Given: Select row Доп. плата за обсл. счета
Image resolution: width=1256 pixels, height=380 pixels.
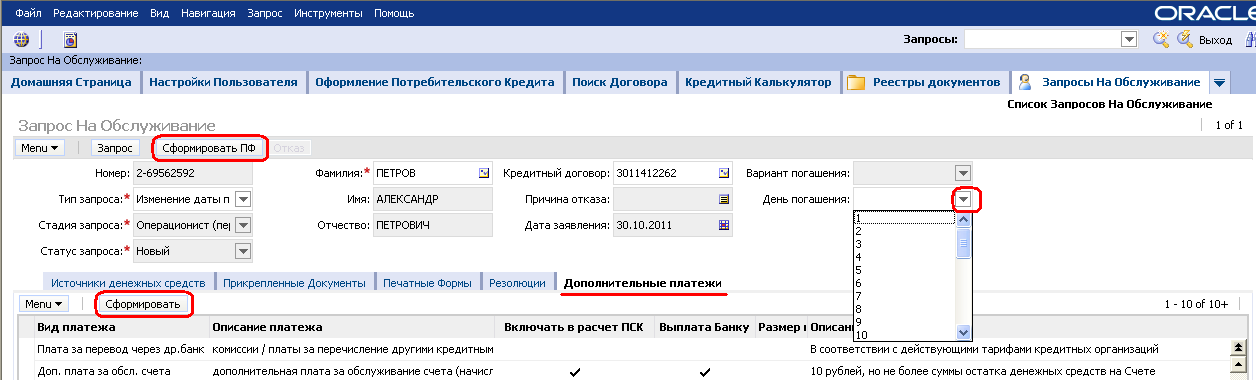Looking at the screenshot, I should pos(624,372).
